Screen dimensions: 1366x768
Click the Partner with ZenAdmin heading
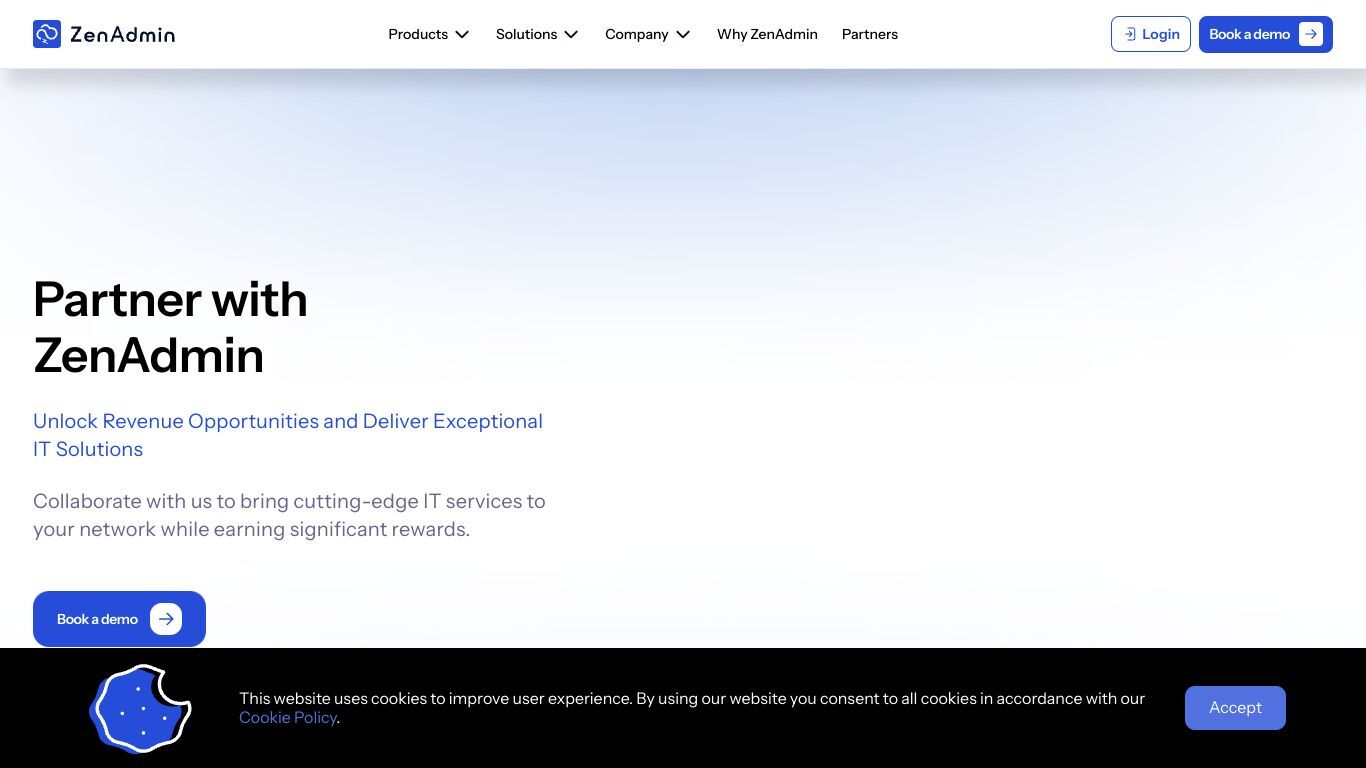coord(170,327)
